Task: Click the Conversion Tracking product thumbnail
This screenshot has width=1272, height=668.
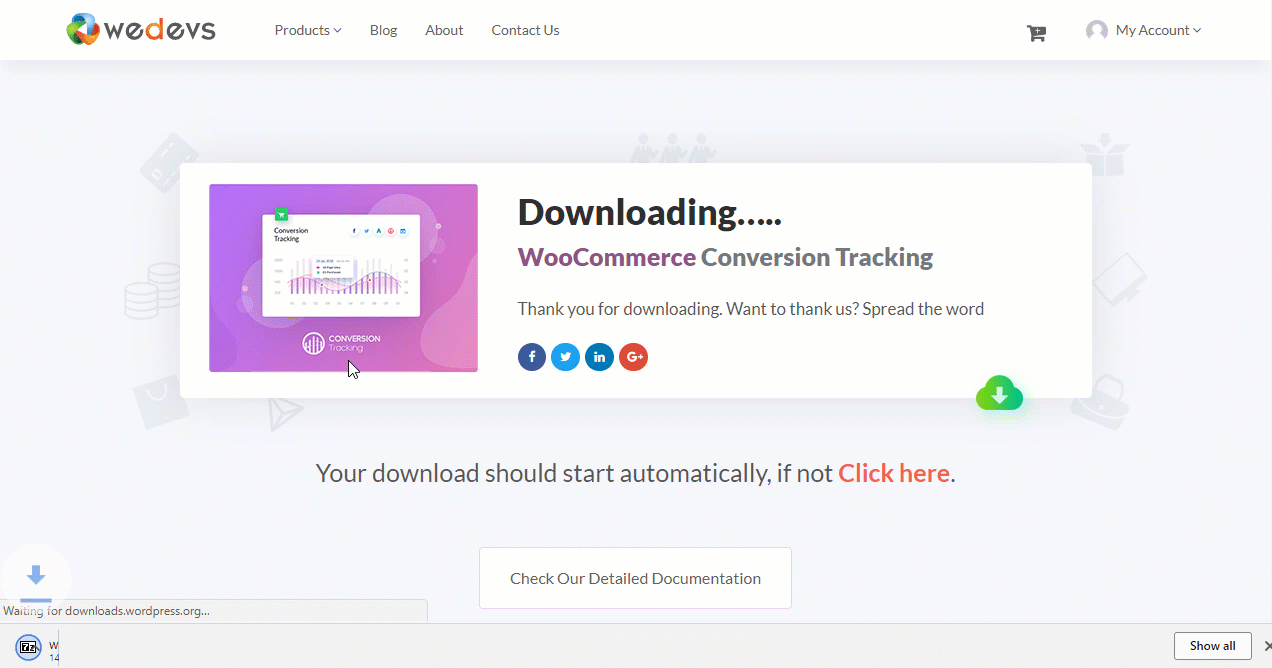Action: (343, 278)
